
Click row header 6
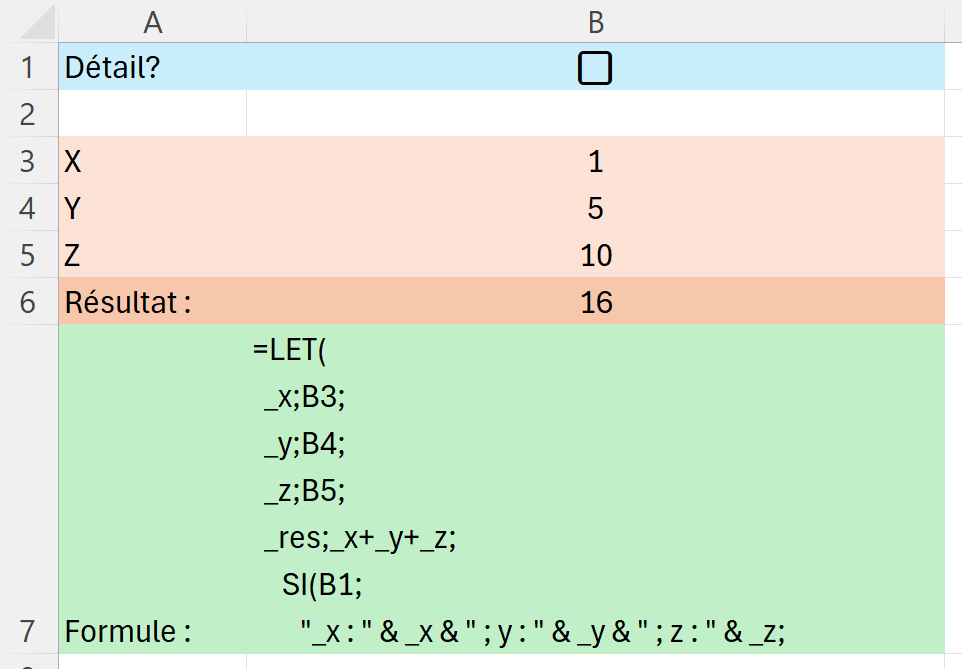(x=28, y=301)
